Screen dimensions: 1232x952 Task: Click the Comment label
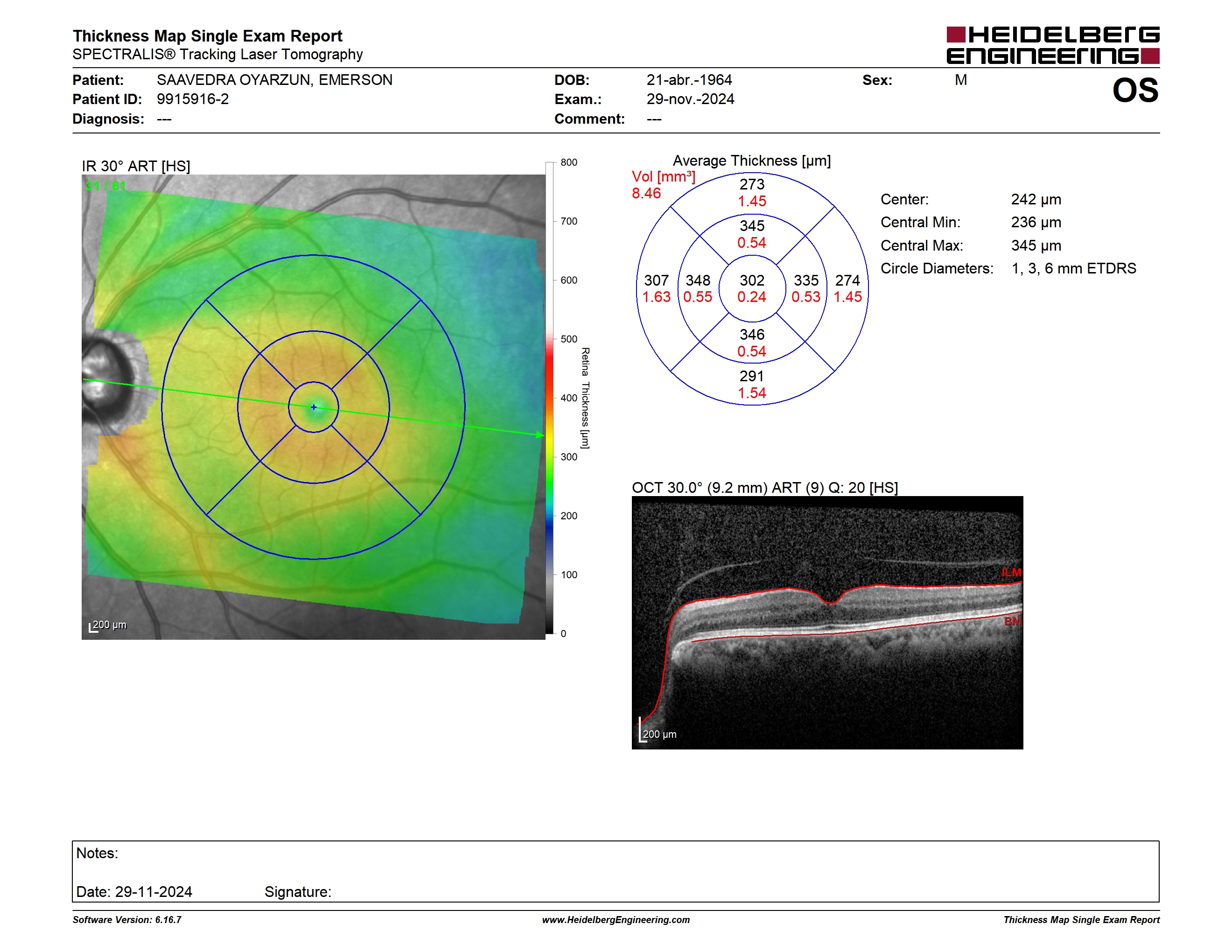589,119
